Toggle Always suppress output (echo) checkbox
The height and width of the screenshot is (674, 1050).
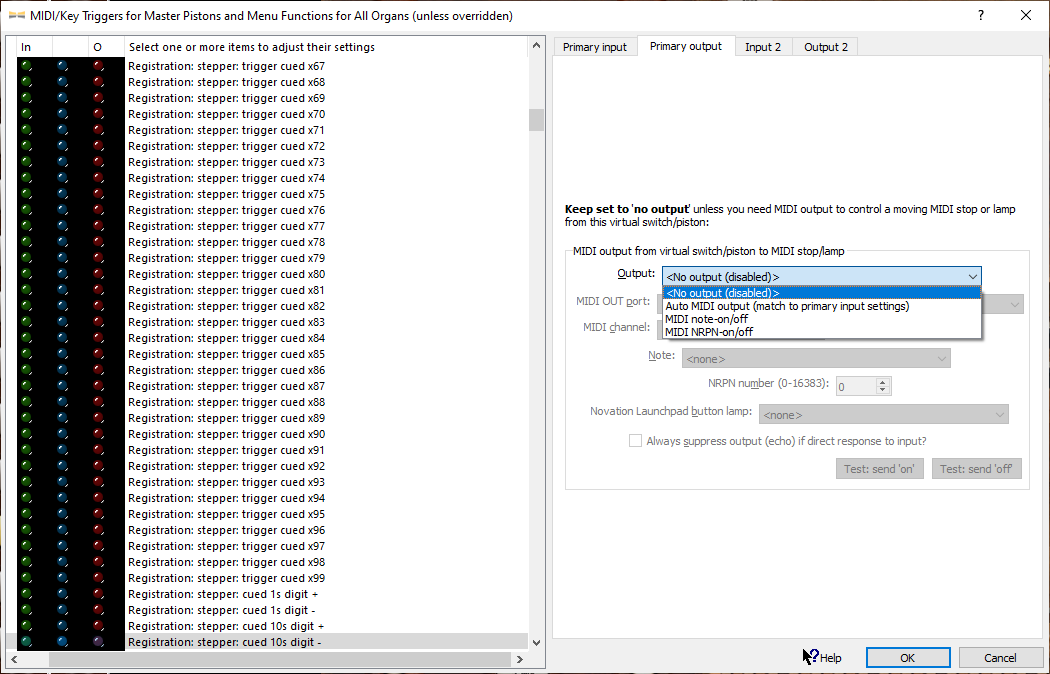pyautogui.click(x=635, y=441)
